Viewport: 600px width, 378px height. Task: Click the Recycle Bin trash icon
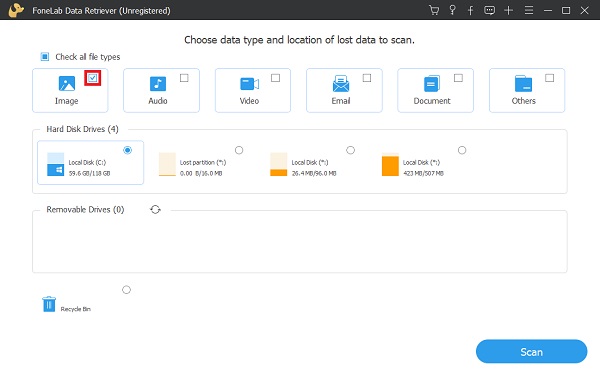point(49,304)
